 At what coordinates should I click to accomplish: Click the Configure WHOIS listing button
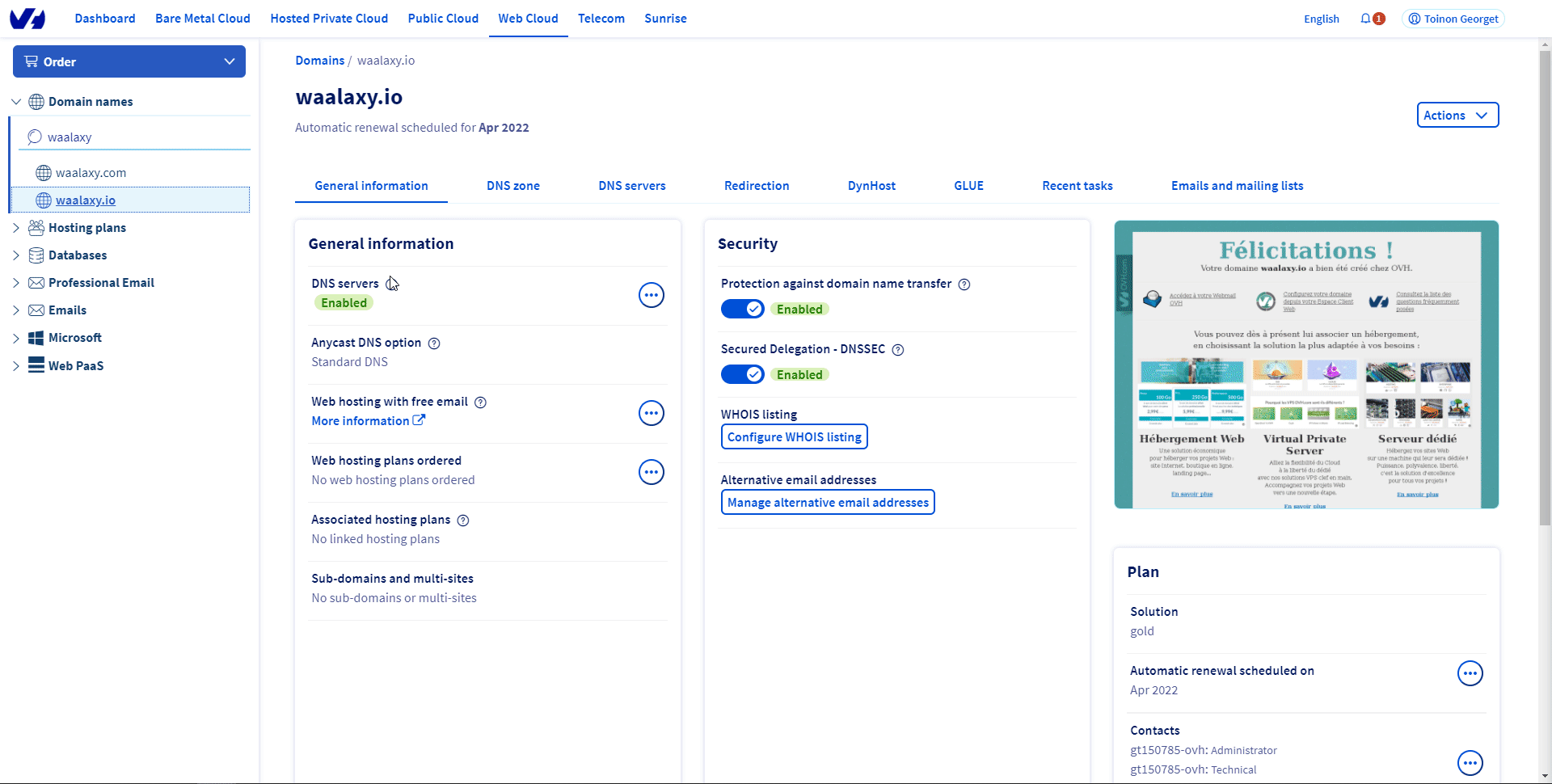tap(795, 437)
